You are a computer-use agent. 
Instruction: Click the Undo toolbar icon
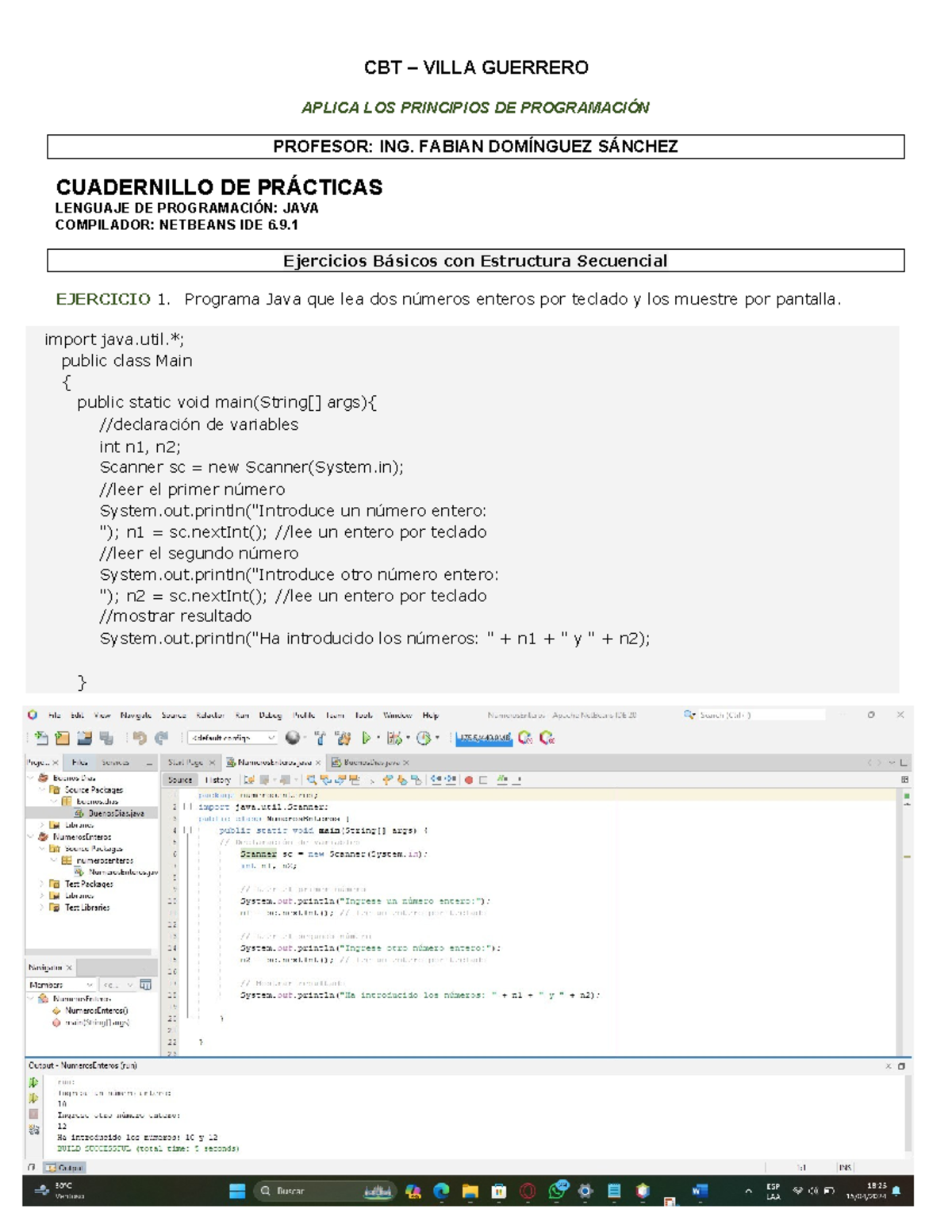click(140, 738)
